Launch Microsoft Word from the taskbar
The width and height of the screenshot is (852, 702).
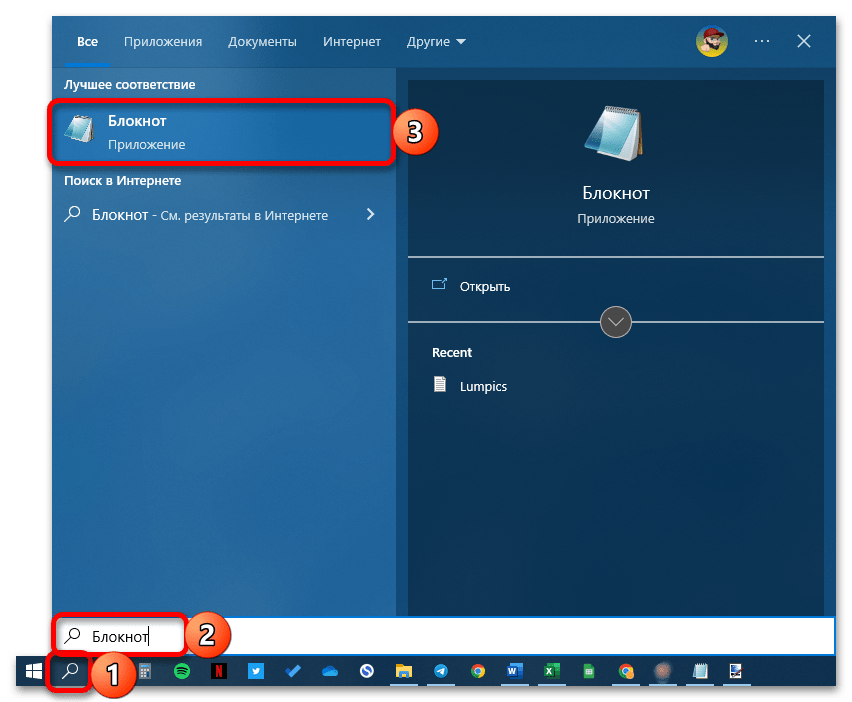(515, 672)
